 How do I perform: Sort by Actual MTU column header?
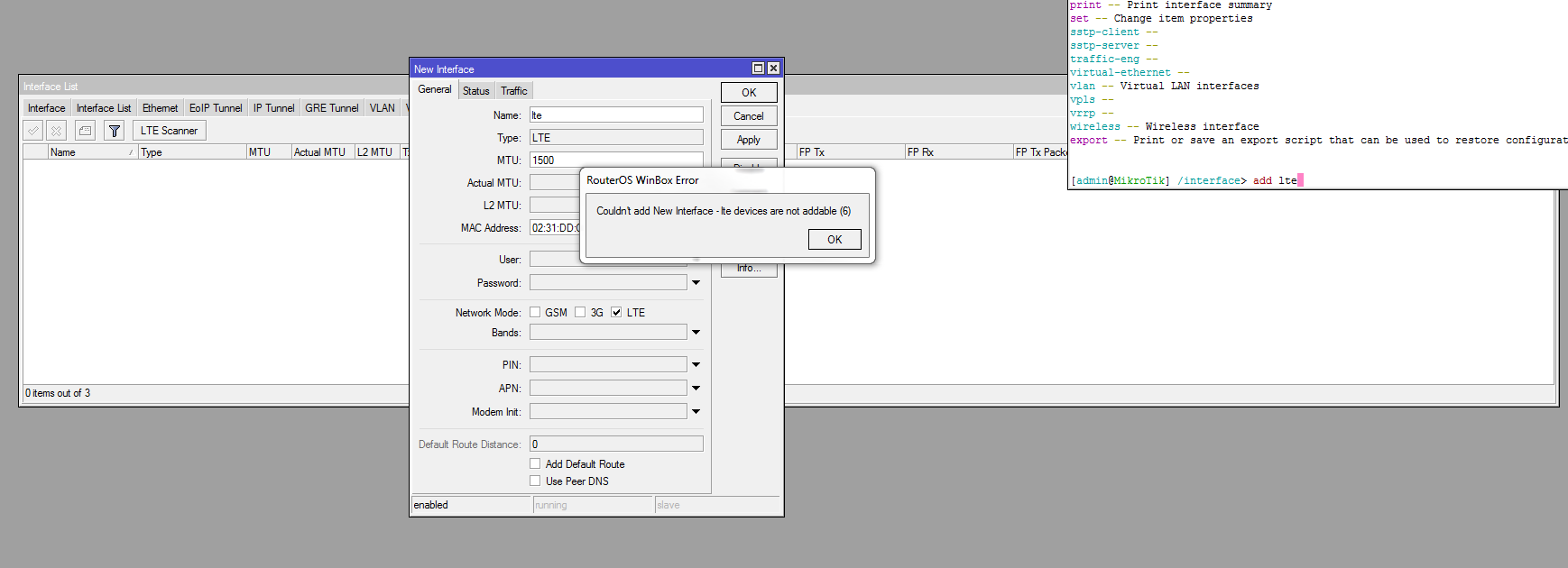tap(323, 152)
